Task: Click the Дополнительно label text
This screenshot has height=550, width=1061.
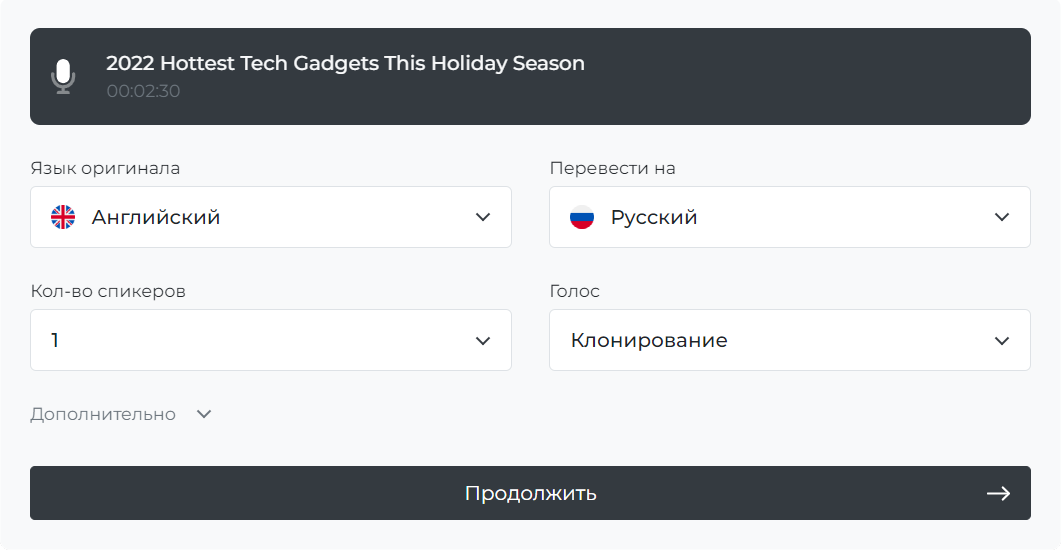Action: 103,414
